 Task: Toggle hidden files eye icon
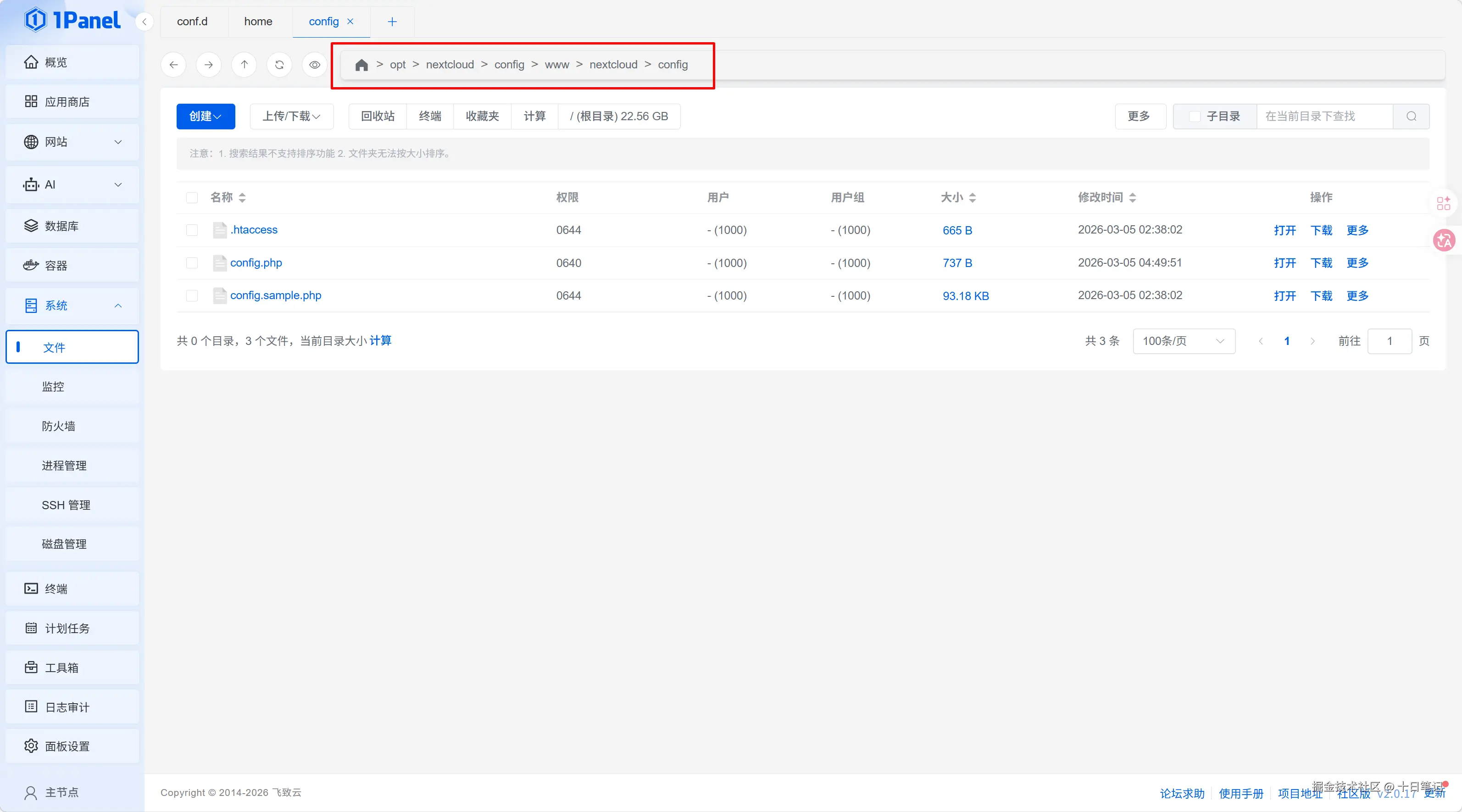point(314,65)
